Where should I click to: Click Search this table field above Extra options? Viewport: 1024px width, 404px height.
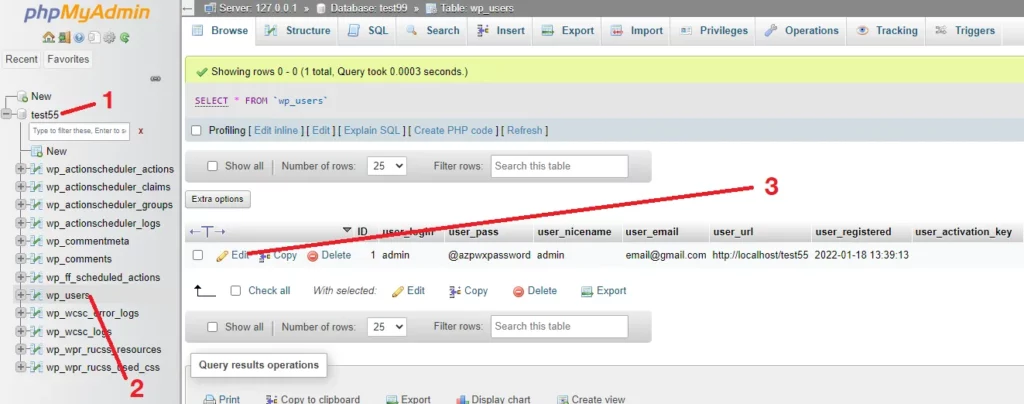tap(560, 166)
